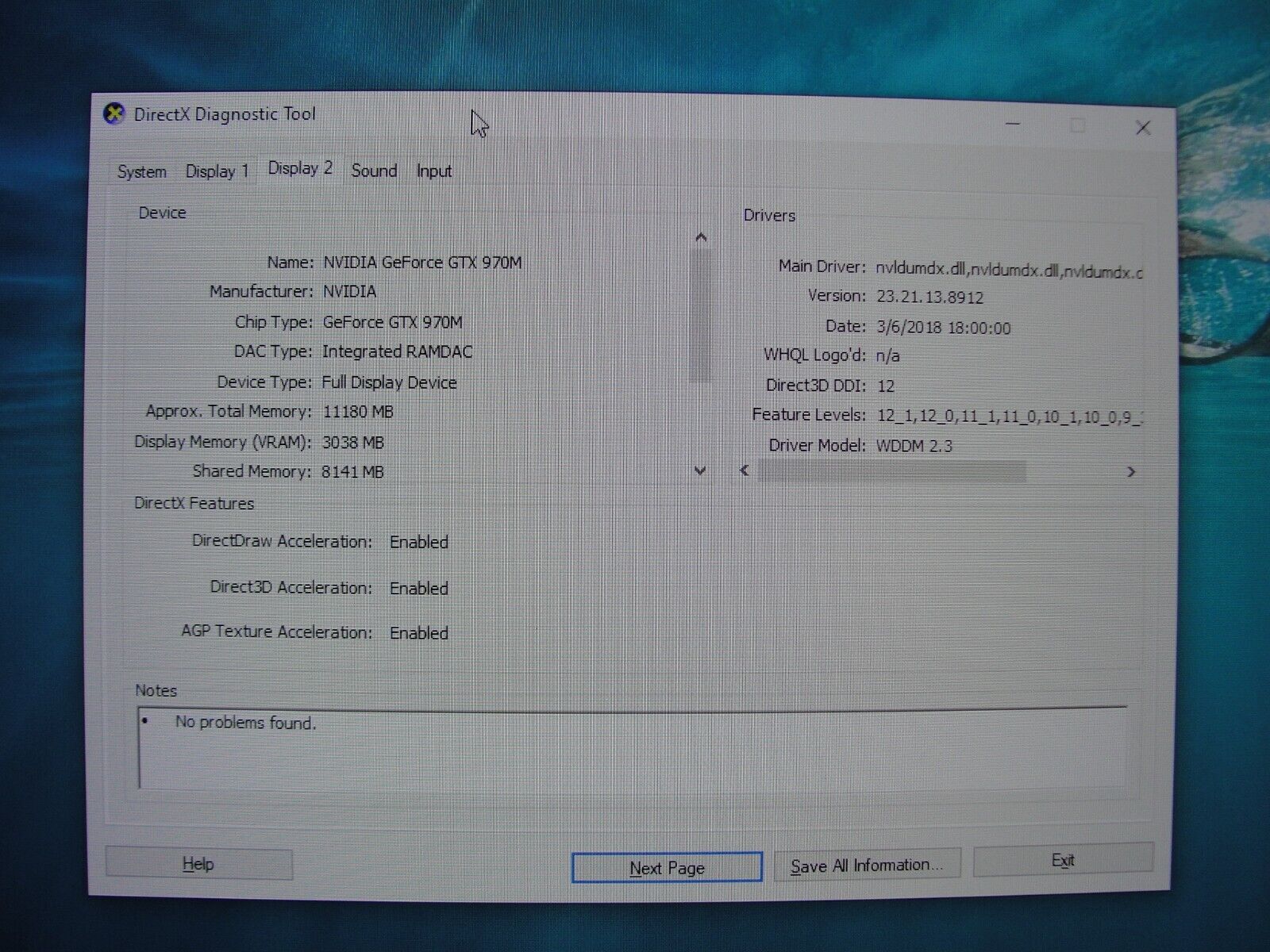Click Direct3D Acceleration 'Enabled' value
The width and height of the screenshot is (1270, 952).
tap(419, 589)
